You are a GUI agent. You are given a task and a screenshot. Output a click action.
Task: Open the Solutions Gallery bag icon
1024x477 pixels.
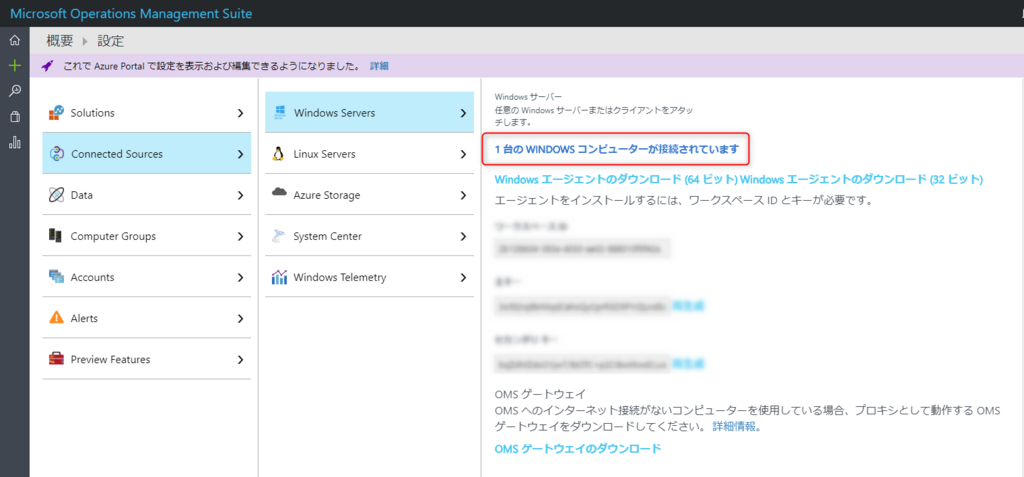pos(14,117)
